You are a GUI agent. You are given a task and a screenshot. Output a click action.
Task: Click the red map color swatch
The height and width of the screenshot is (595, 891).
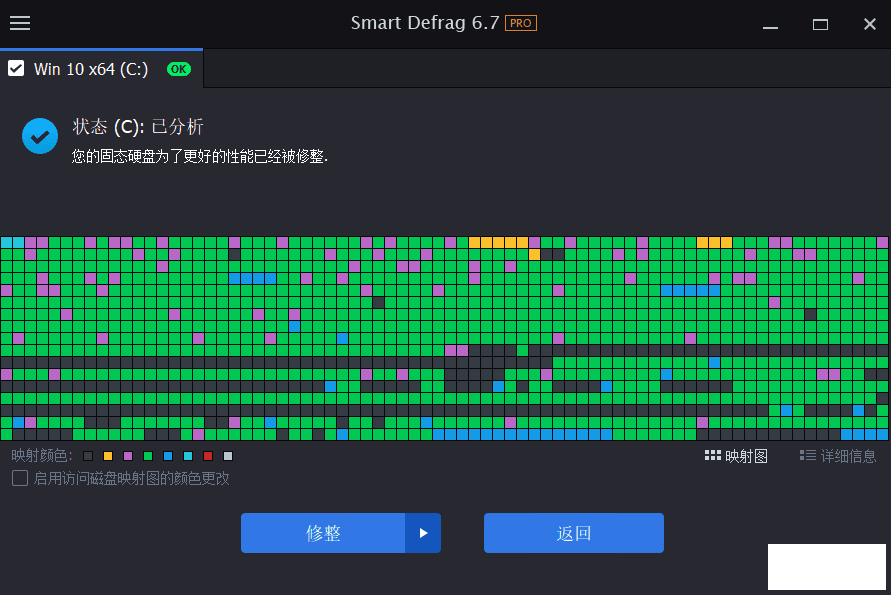click(208, 456)
